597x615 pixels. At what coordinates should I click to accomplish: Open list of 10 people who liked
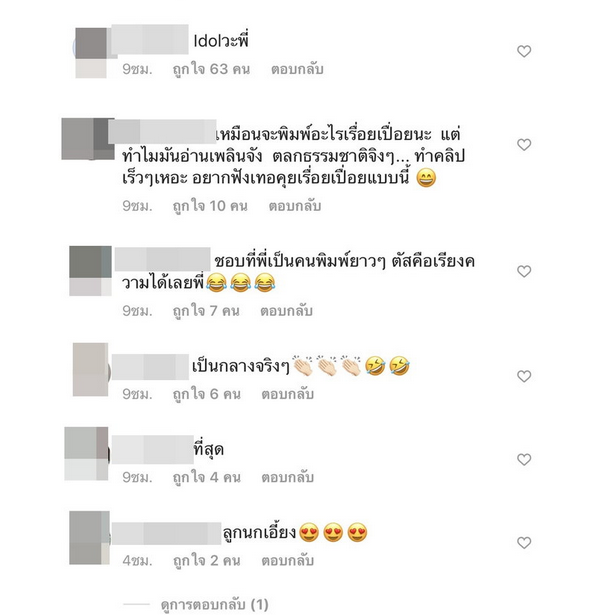(x=210, y=206)
